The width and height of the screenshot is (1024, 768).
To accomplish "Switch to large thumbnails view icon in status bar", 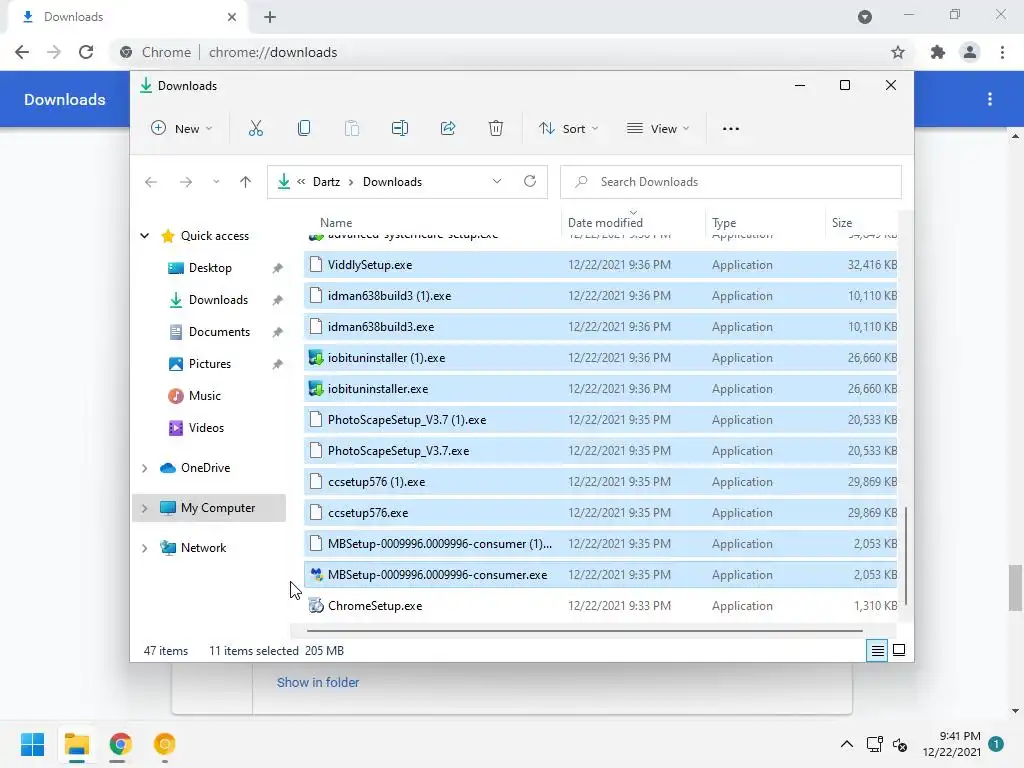I will tap(899, 650).
